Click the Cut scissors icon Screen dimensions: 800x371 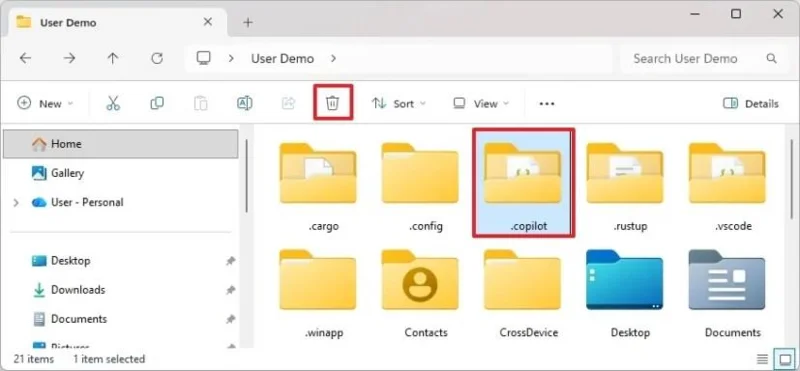pyautogui.click(x=113, y=104)
